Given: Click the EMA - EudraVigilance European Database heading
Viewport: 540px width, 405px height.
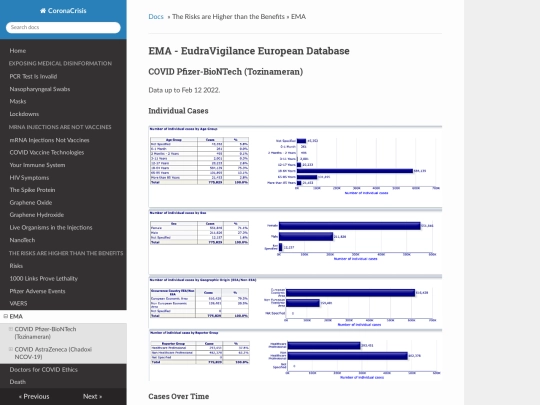Looking at the screenshot, I should tap(249, 51).
